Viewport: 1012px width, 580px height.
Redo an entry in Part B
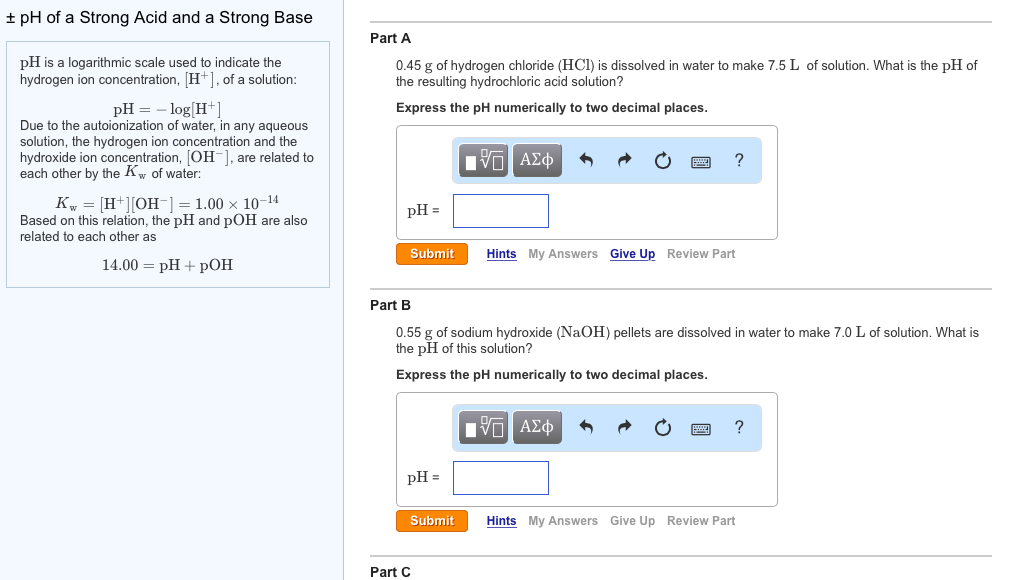[622, 427]
